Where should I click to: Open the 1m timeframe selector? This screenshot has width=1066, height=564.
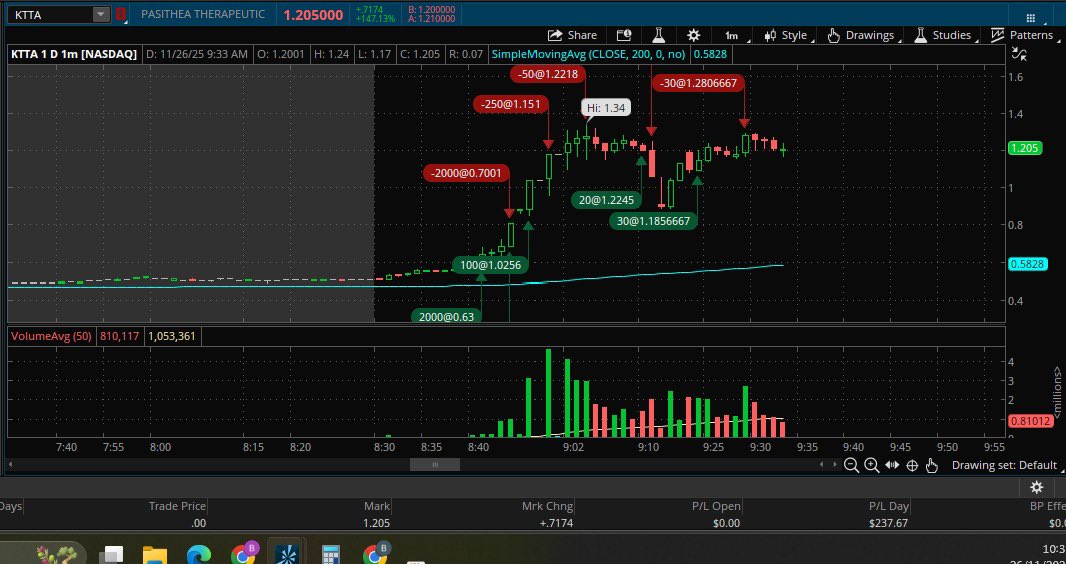pos(734,35)
